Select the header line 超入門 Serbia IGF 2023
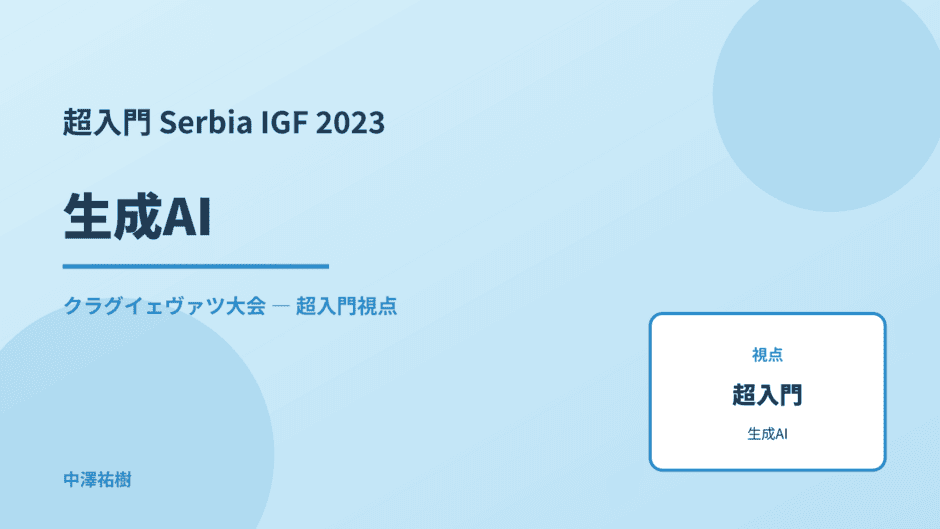The height and width of the screenshot is (529, 940). click(224, 122)
